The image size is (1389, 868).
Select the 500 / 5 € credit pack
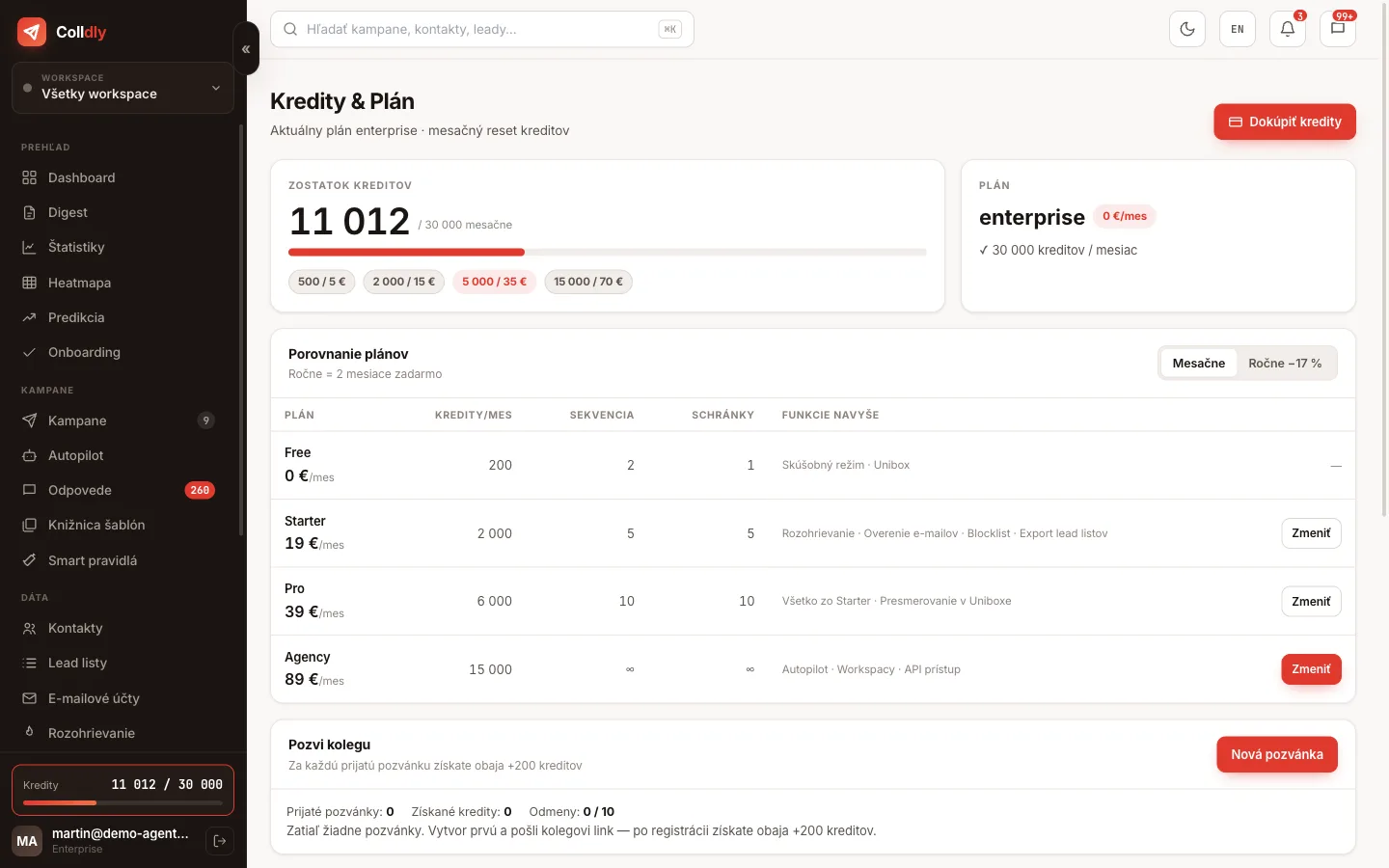coord(322,282)
